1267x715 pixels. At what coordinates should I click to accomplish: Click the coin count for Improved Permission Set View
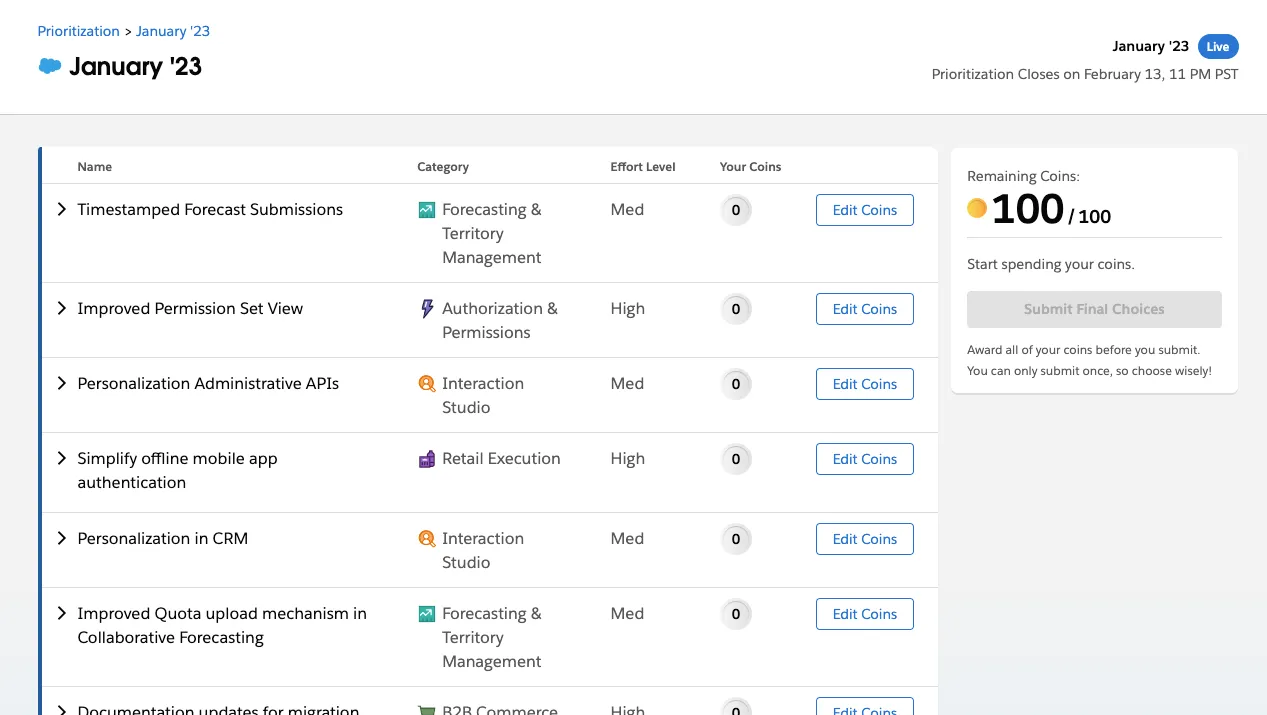tap(736, 309)
